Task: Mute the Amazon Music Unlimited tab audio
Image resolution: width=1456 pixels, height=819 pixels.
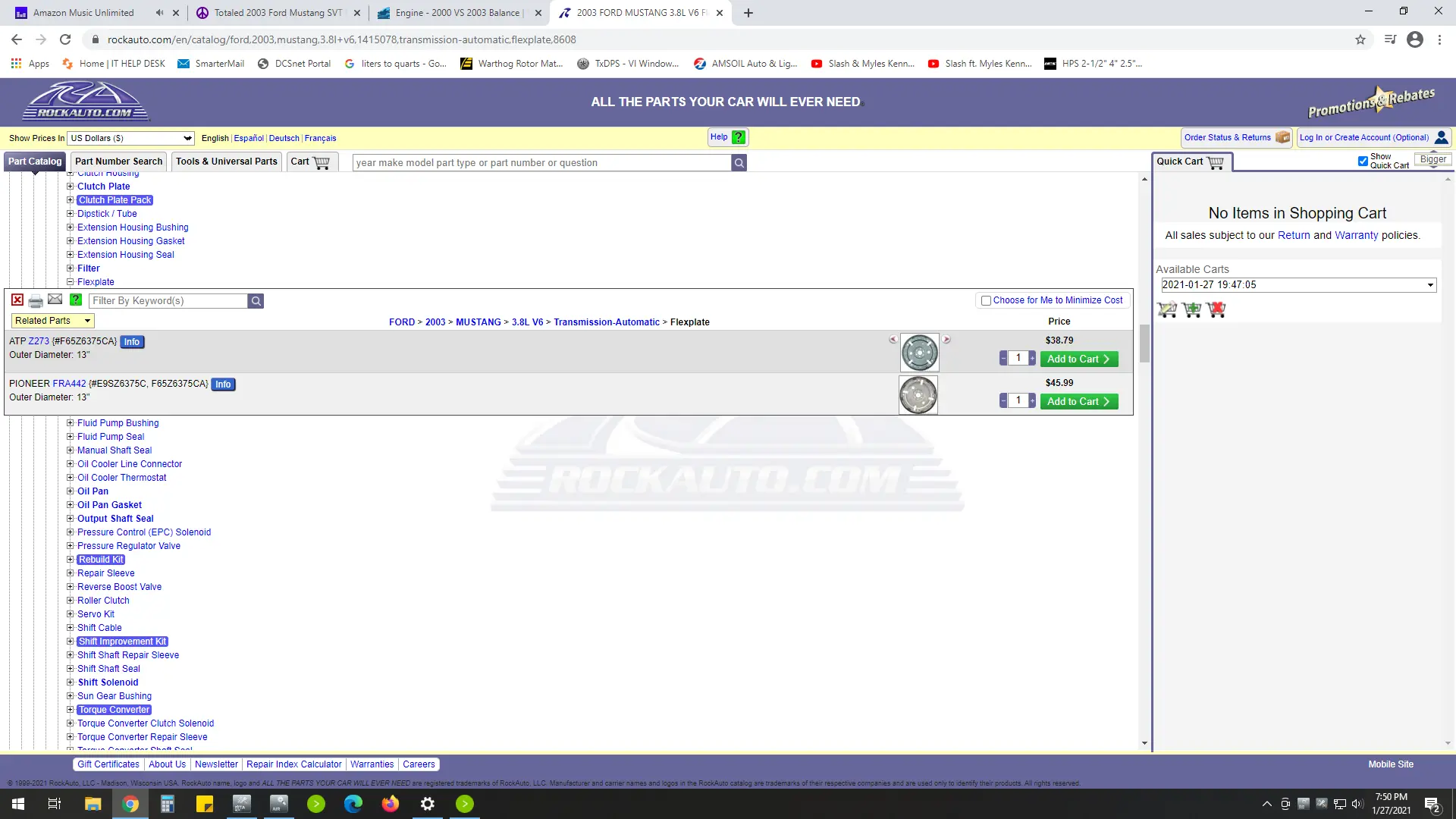Action: point(159,13)
